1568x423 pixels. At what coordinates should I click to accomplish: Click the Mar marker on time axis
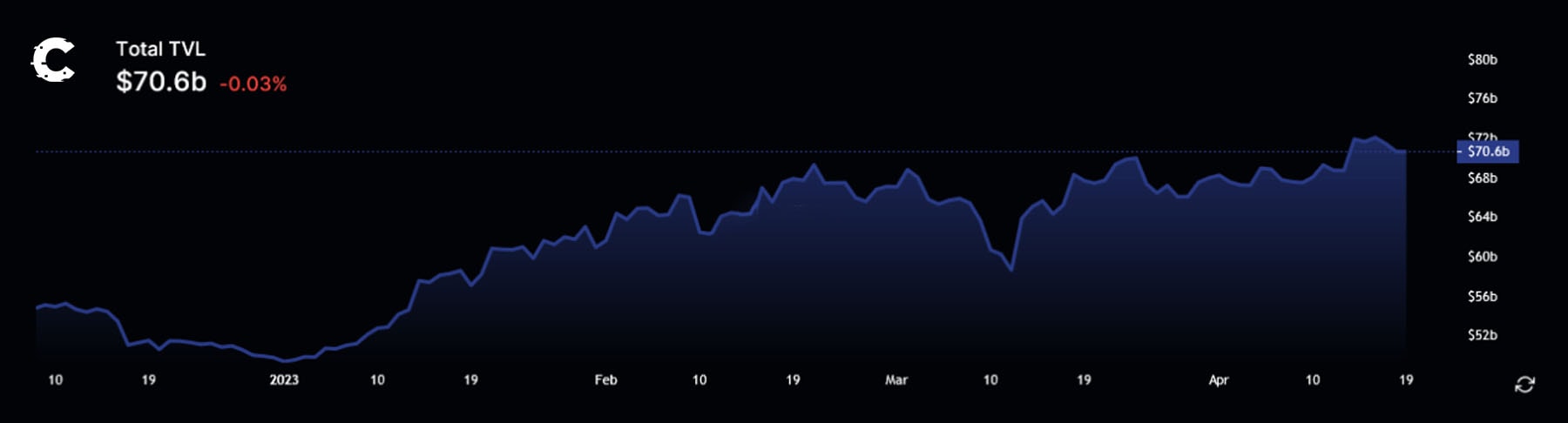coord(896,380)
